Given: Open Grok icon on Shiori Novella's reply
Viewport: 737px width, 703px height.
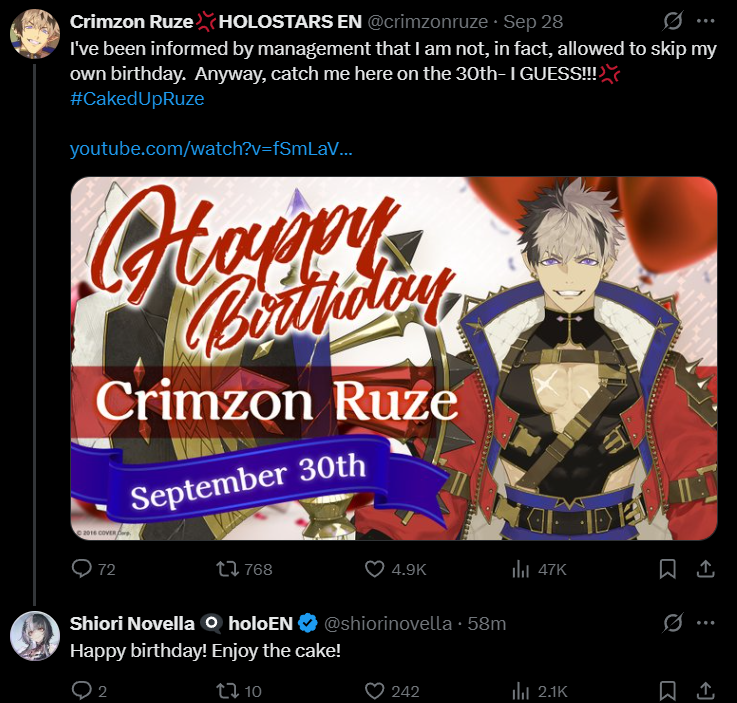Looking at the screenshot, I should (x=673, y=623).
